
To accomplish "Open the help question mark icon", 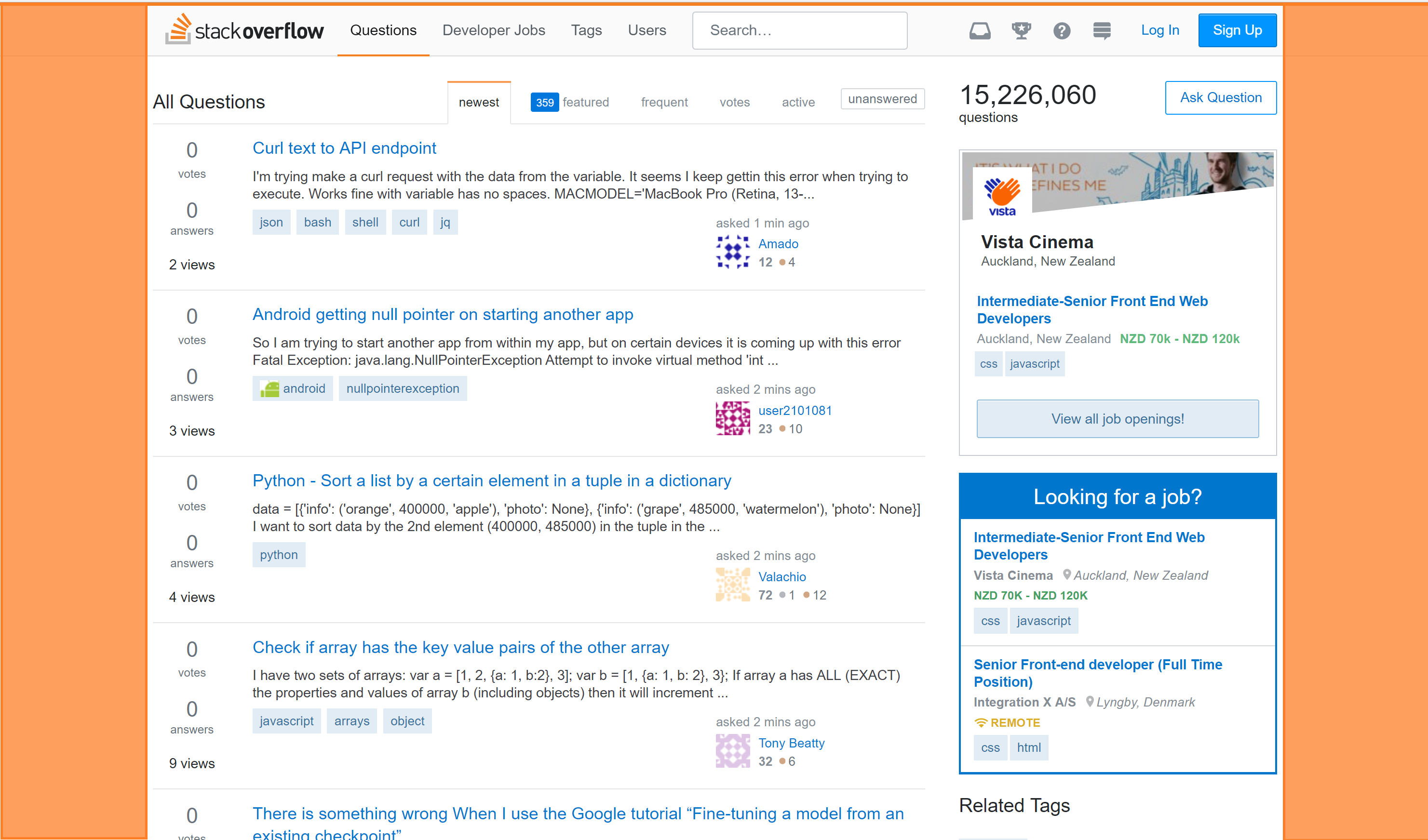I will 1062,30.
